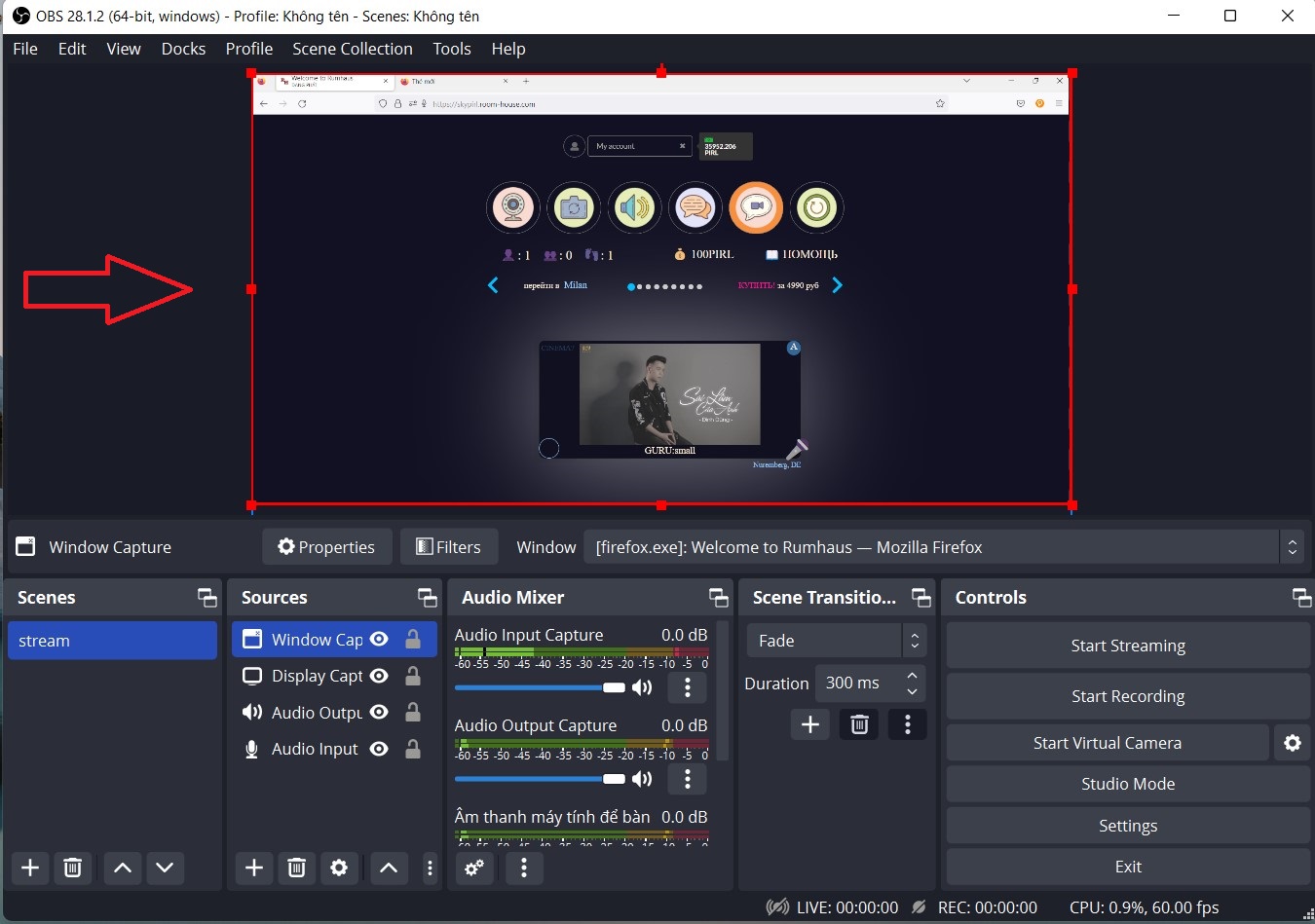Pop out the Sources dock
This screenshot has height=924, width=1315.
(x=427, y=597)
